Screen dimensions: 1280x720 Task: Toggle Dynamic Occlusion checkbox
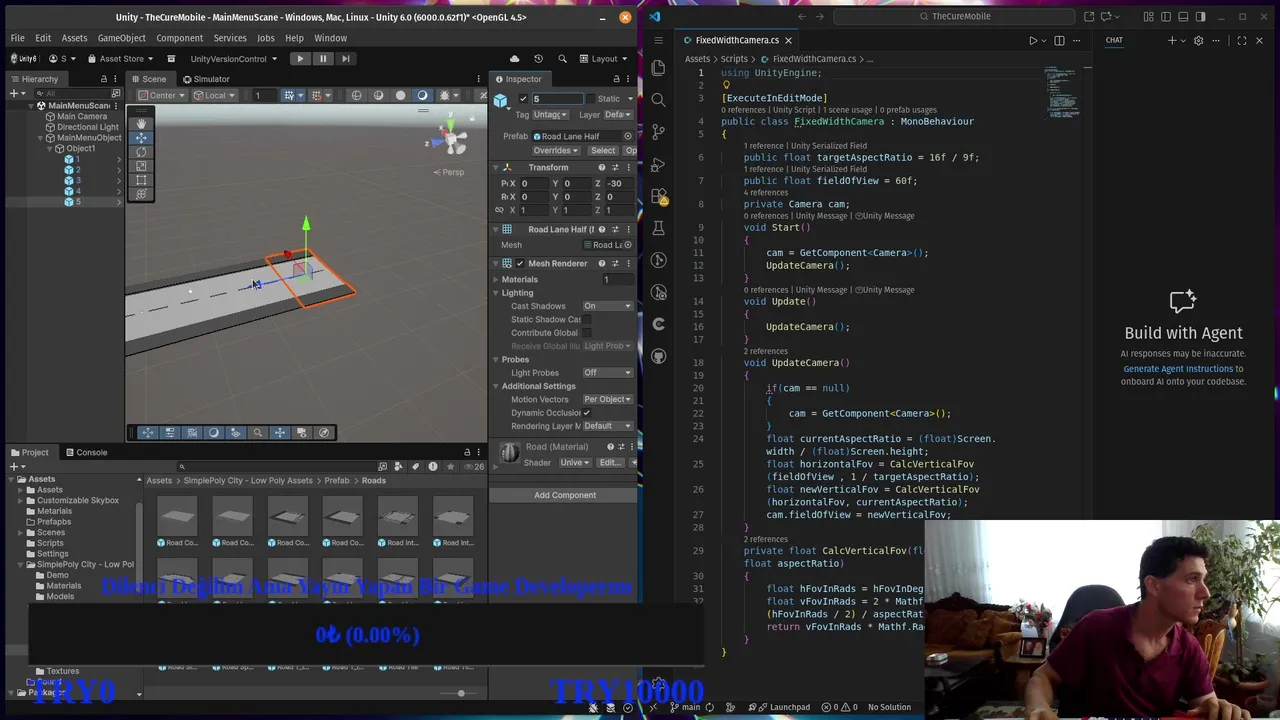click(587, 413)
